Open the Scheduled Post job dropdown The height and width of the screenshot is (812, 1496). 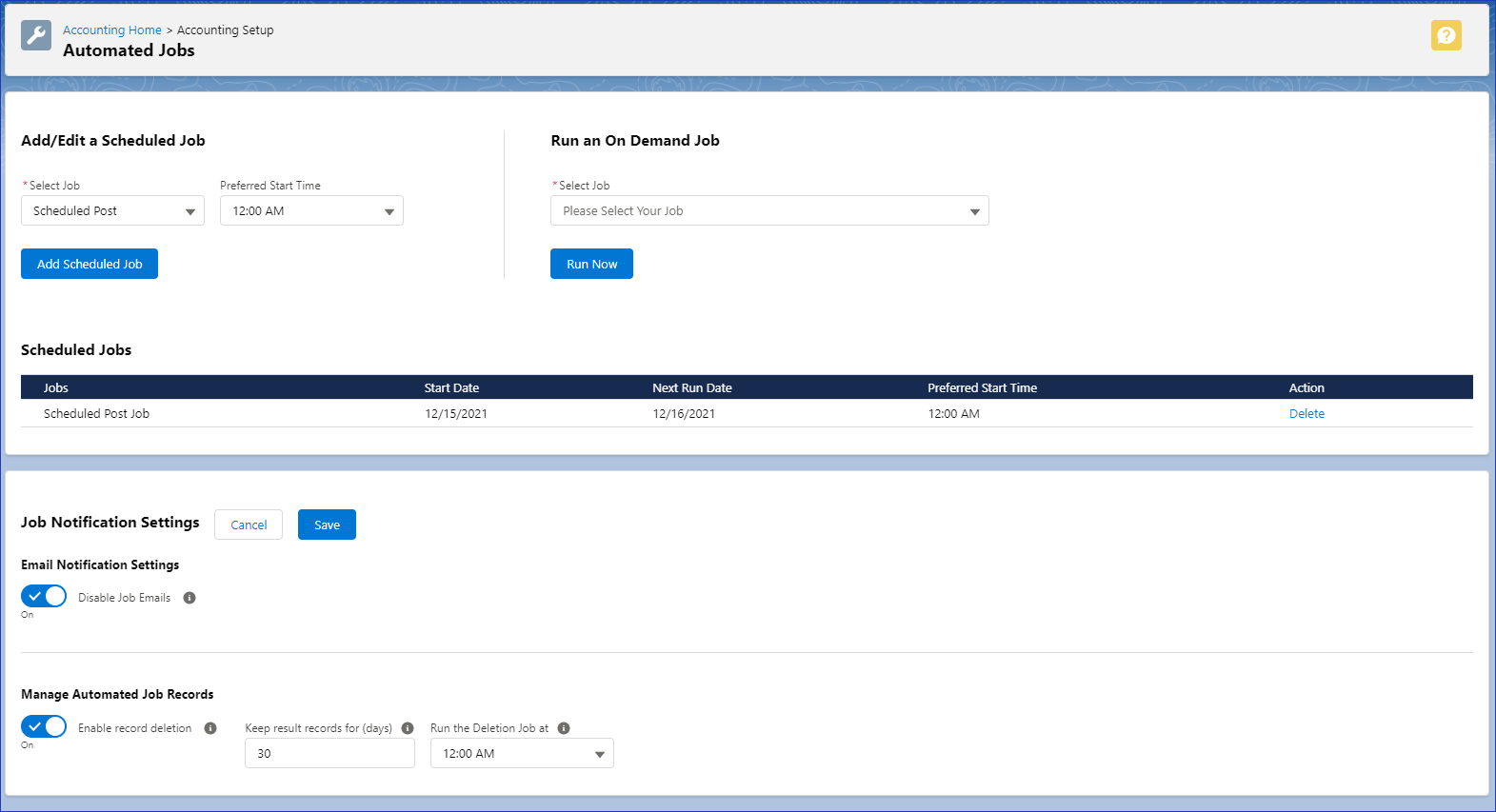point(112,211)
